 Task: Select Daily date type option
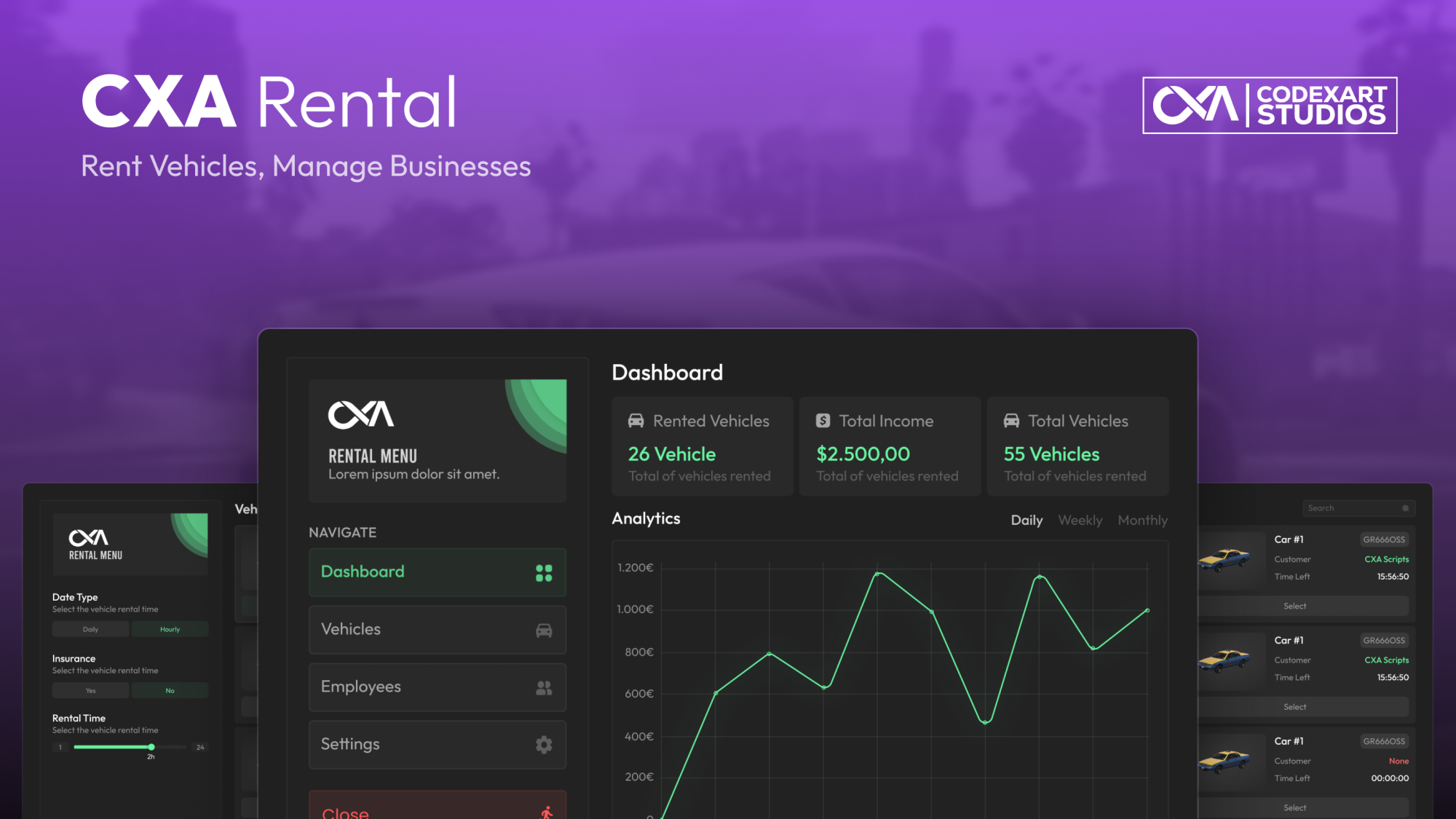90,629
